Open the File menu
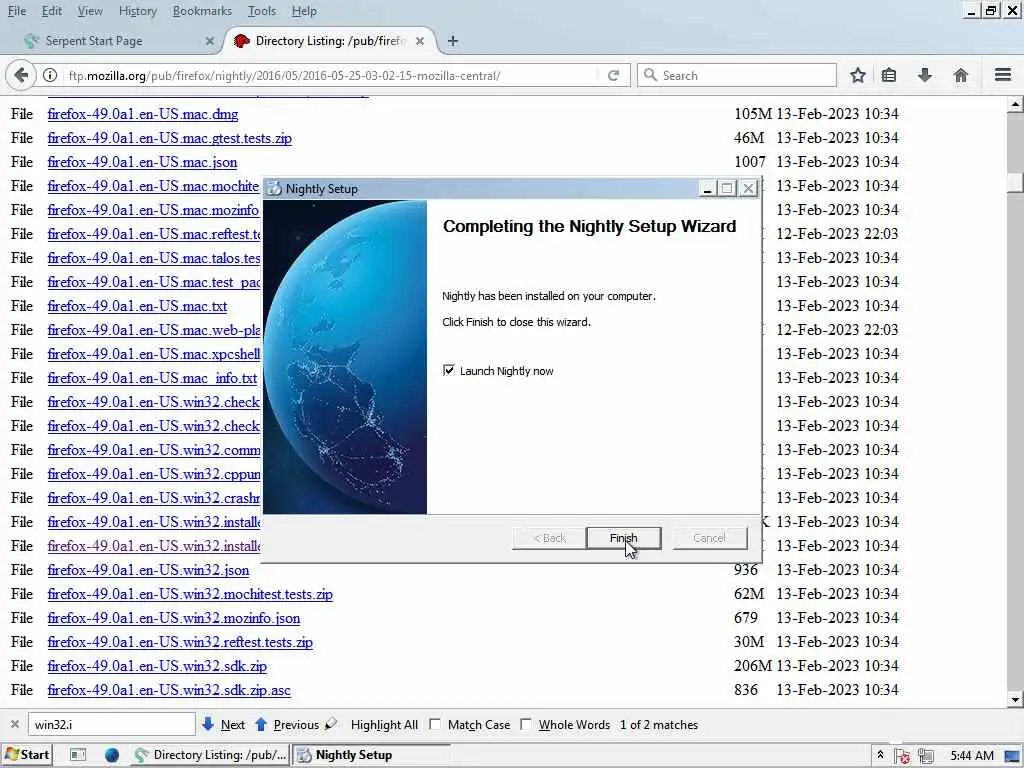 (16, 11)
